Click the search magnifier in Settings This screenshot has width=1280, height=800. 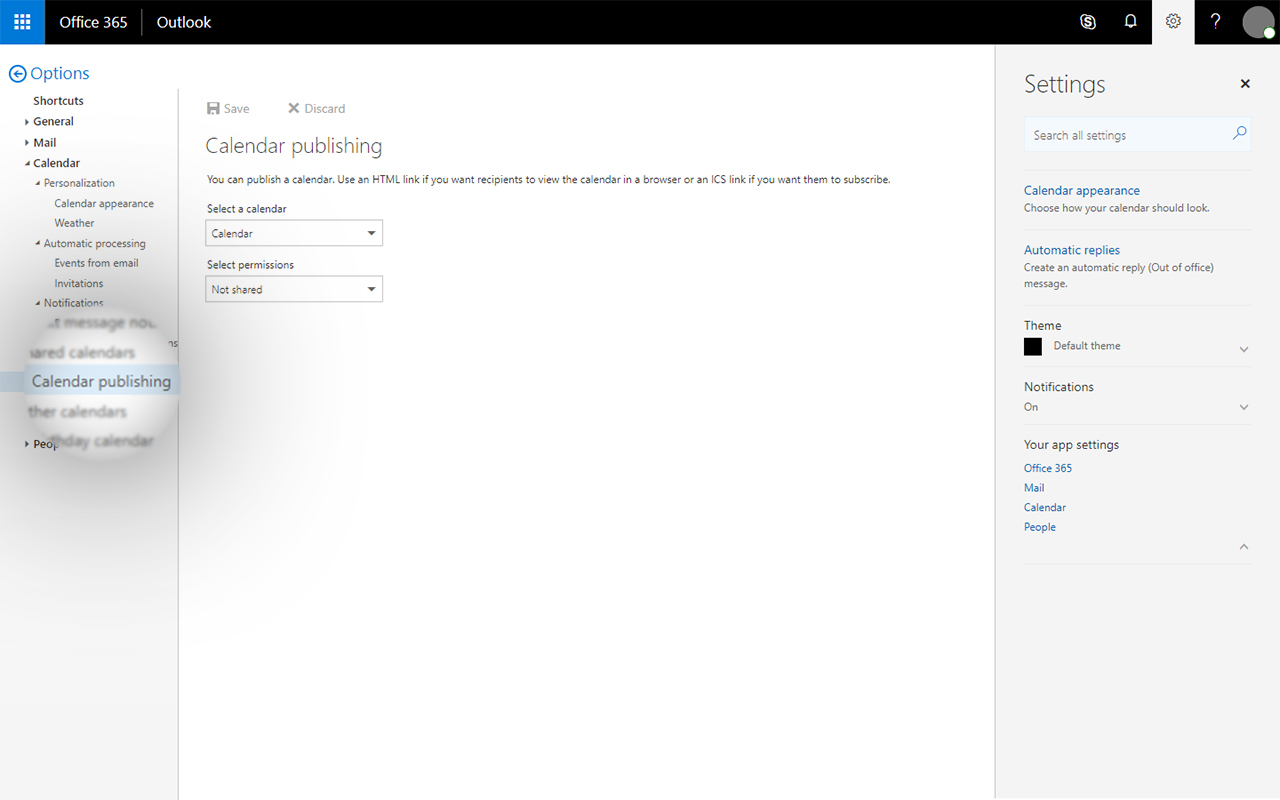click(x=1239, y=133)
